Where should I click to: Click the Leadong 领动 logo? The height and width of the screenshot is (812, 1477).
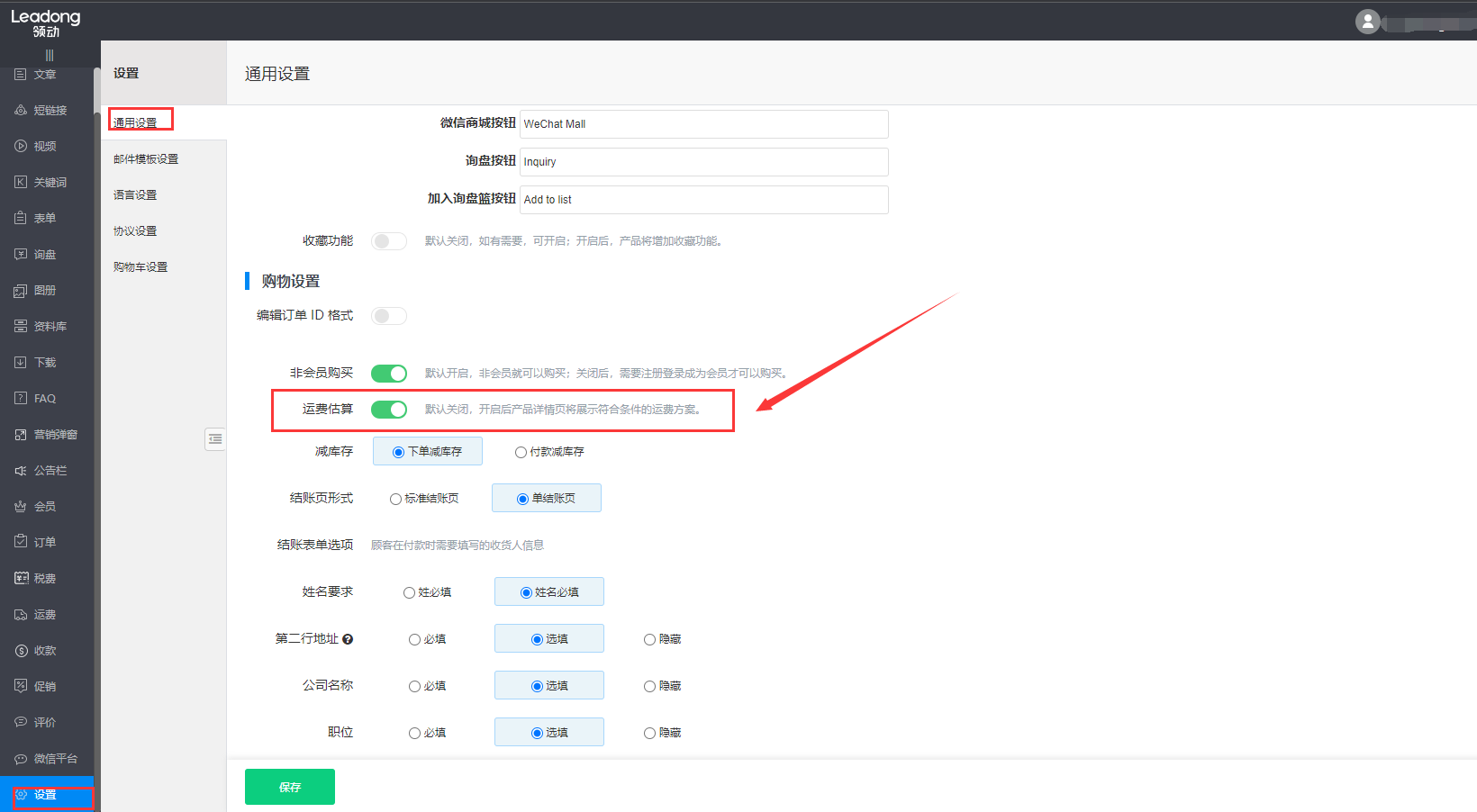(x=45, y=23)
